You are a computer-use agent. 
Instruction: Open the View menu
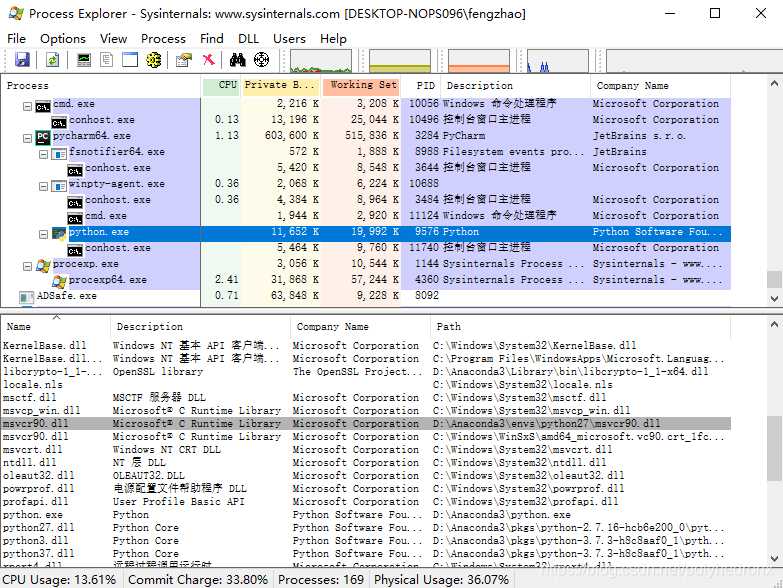point(113,38)
